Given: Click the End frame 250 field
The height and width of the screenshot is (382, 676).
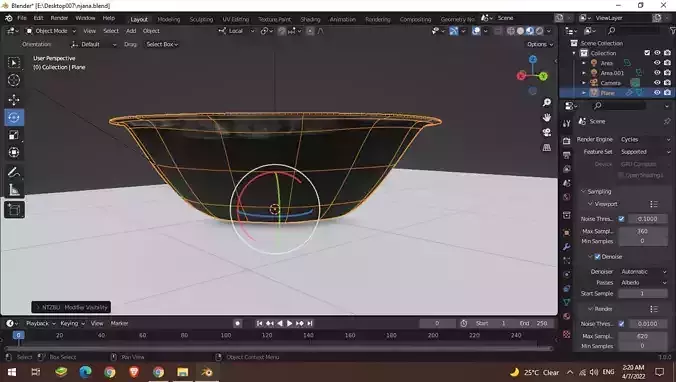Looking at the screenshot, I should [x=535, y=323].
